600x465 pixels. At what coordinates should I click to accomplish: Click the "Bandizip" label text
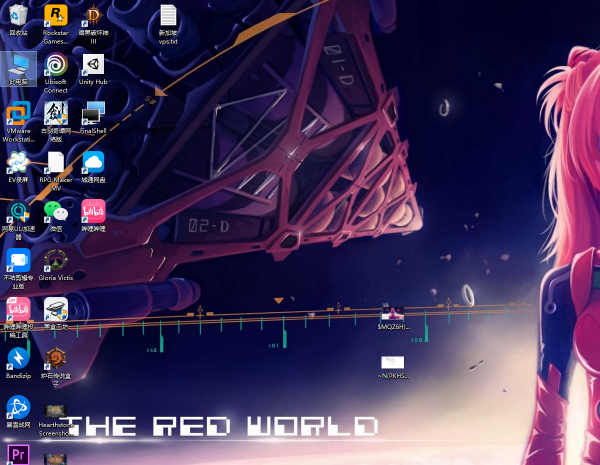coord(18,375)
